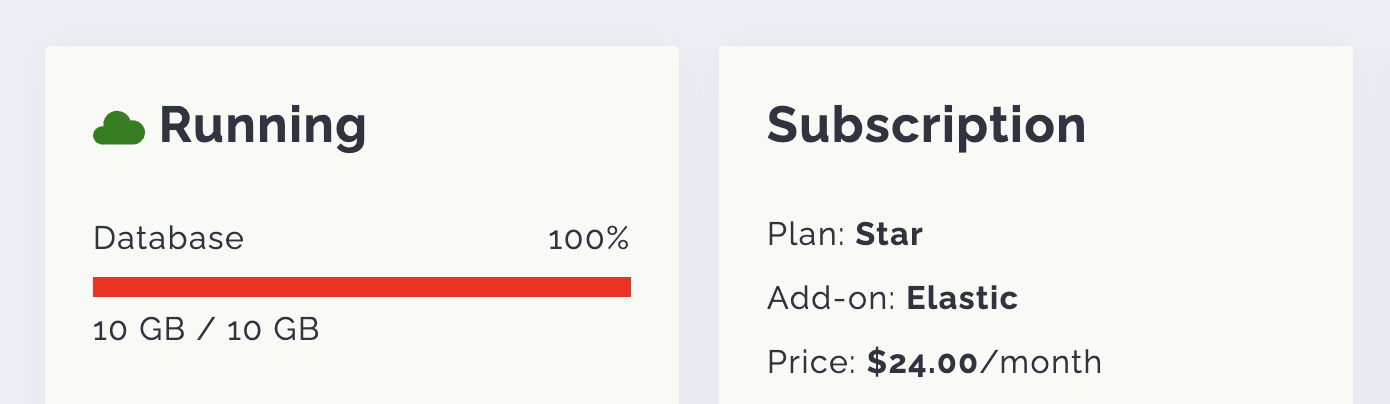Click the Database usage label
The height and width of the screenshot is (404, 1390).
coord(168,239)
